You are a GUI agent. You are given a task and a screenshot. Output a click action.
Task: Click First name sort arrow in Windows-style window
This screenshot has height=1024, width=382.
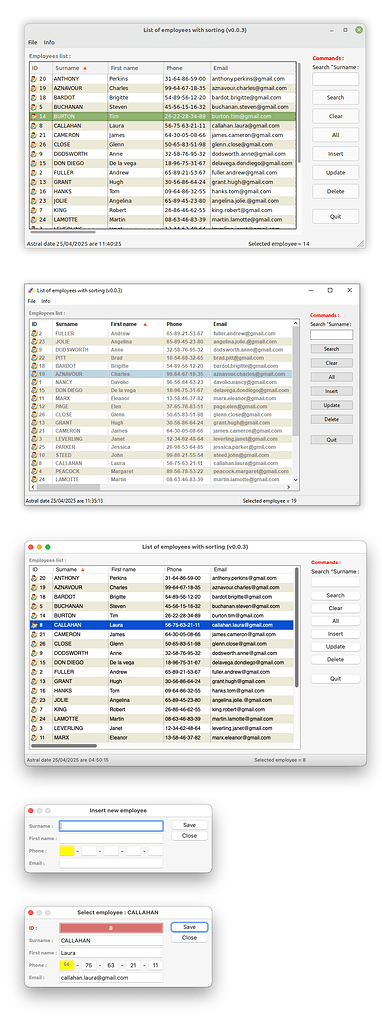click(x=145, y=324)
